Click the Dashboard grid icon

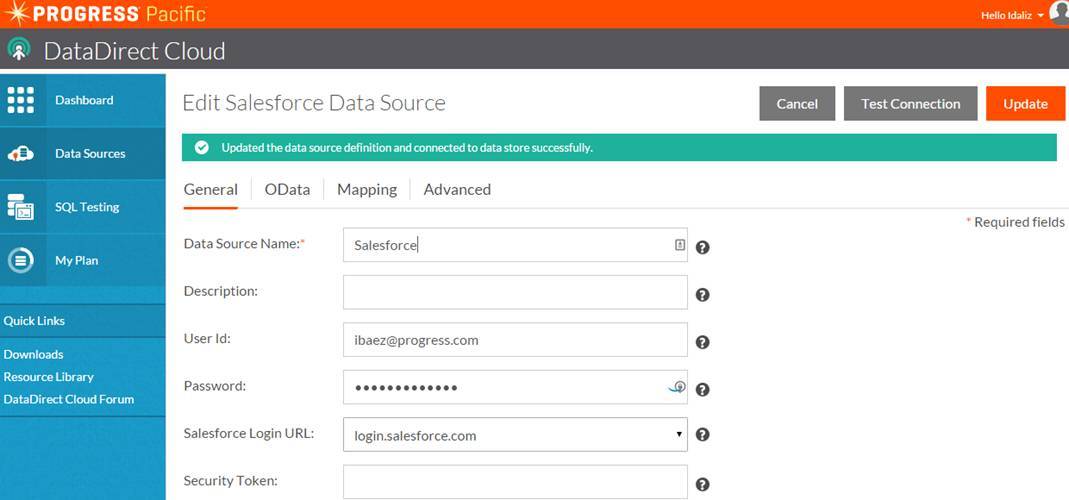coord(21,100)
